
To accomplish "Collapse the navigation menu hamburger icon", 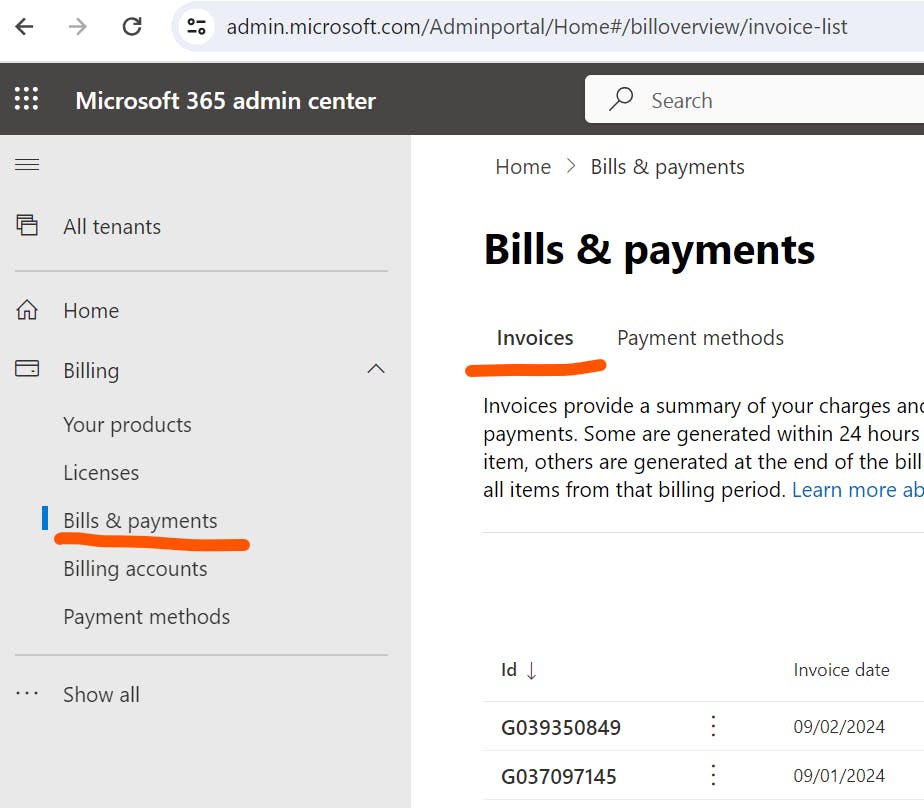I will (x=27, y=164).
